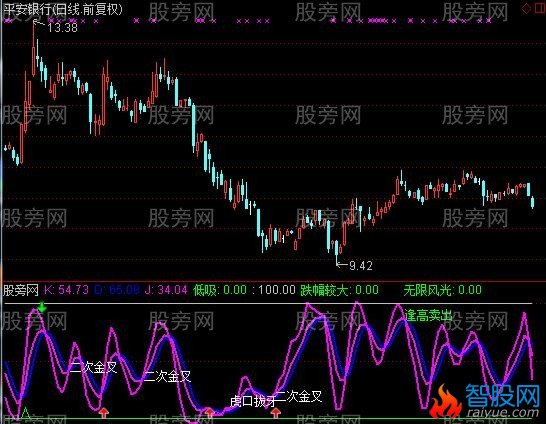Click the D: 65.08 value

117,290
